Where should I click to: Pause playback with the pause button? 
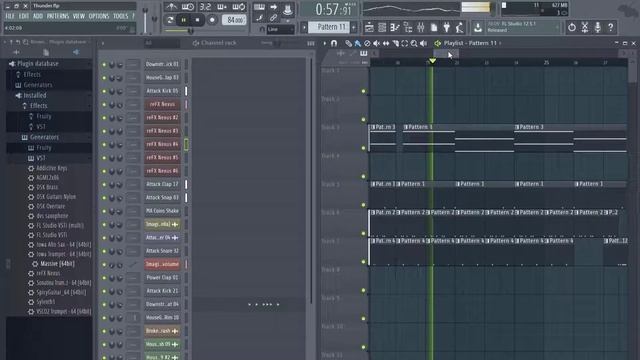pos(184,20)
